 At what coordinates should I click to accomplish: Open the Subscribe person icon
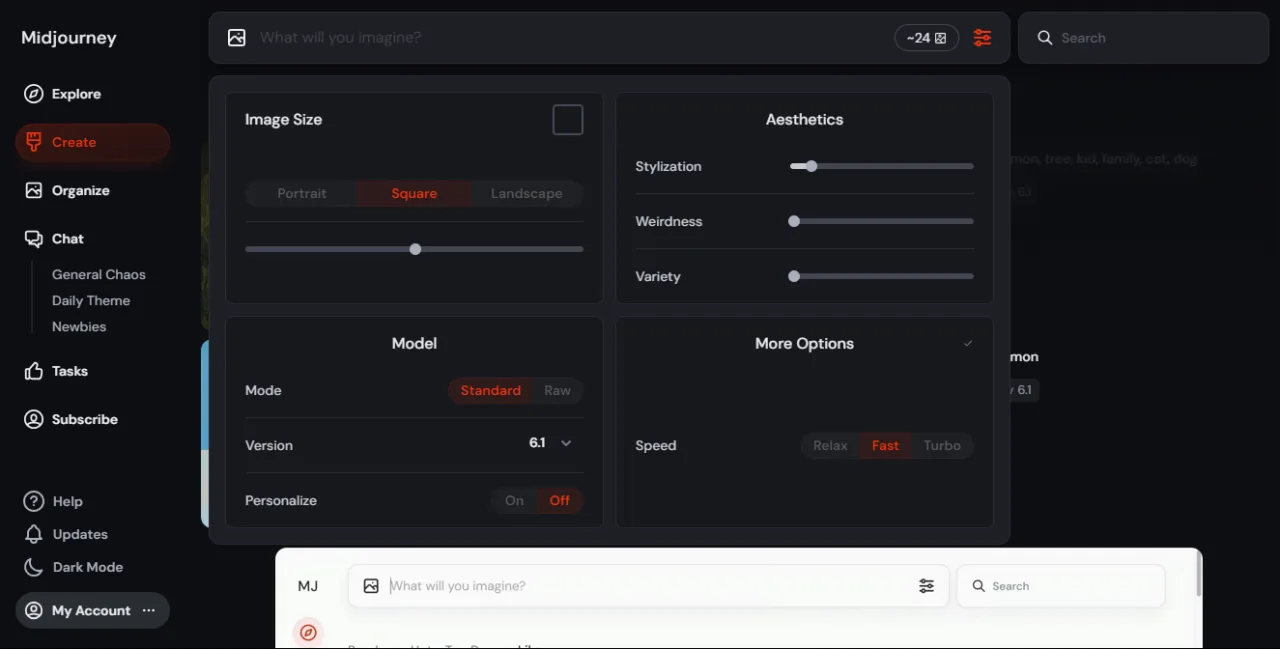click(34, 419)
